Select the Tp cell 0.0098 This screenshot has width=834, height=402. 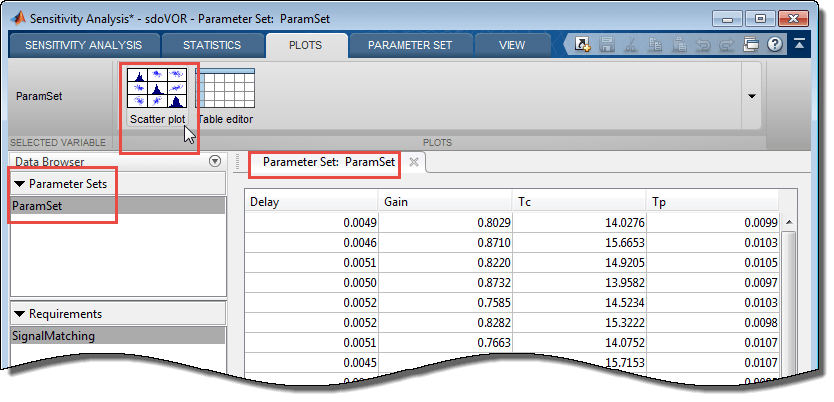tap(713, 323)
